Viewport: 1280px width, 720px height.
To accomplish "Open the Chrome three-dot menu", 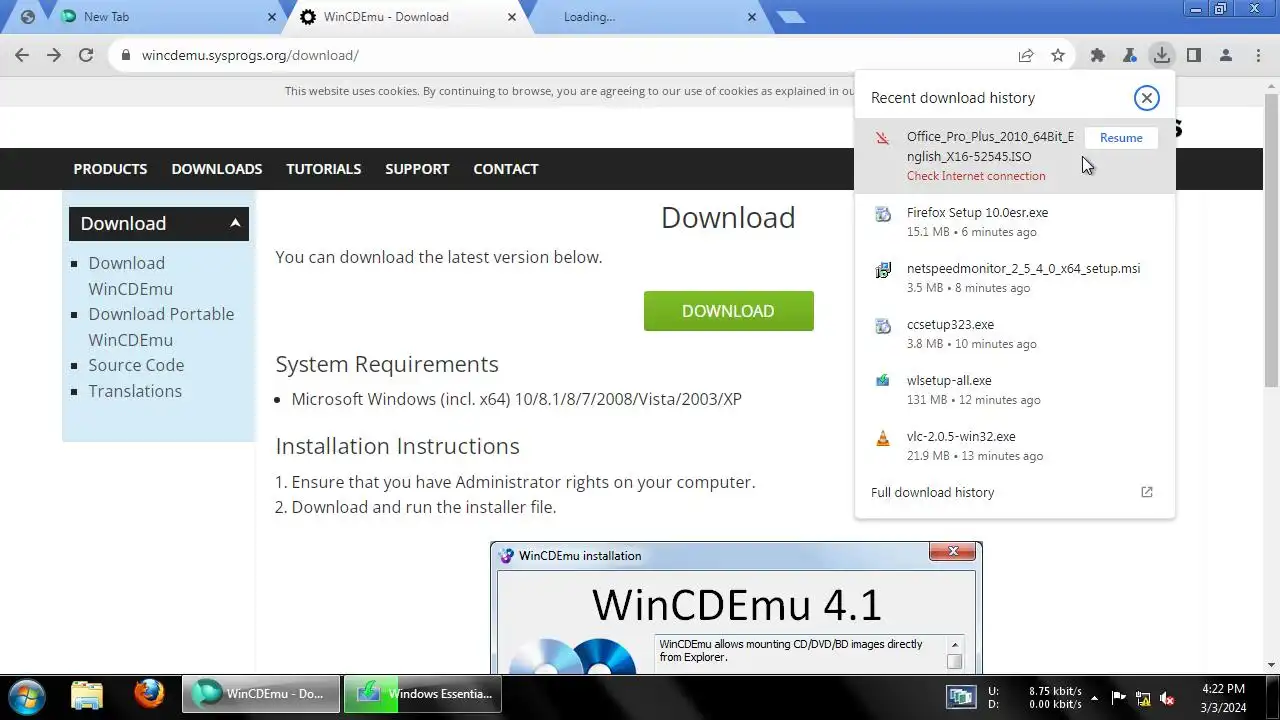I will click(1258, 55).
